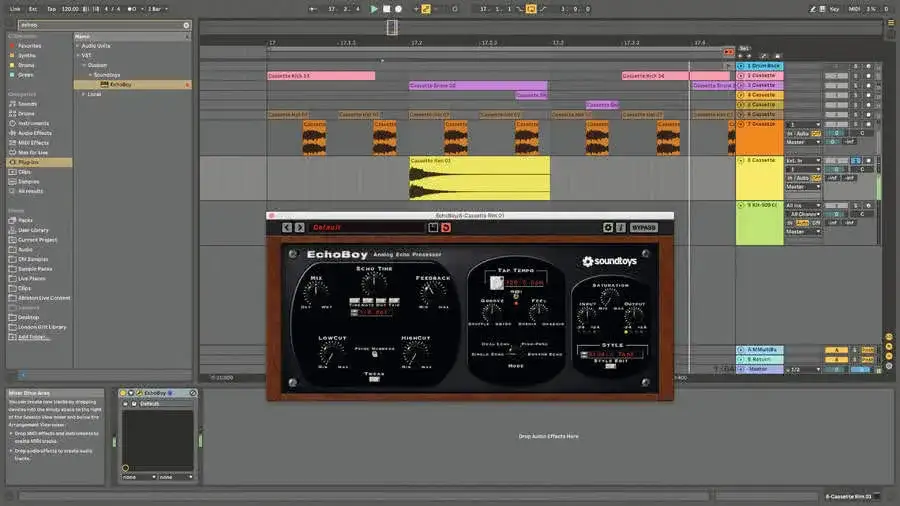Screen dimensions: 900x506
Task: Select yellow Cassette Rim 03 clip
Action: pyautogui.click(x=479, y=178)
